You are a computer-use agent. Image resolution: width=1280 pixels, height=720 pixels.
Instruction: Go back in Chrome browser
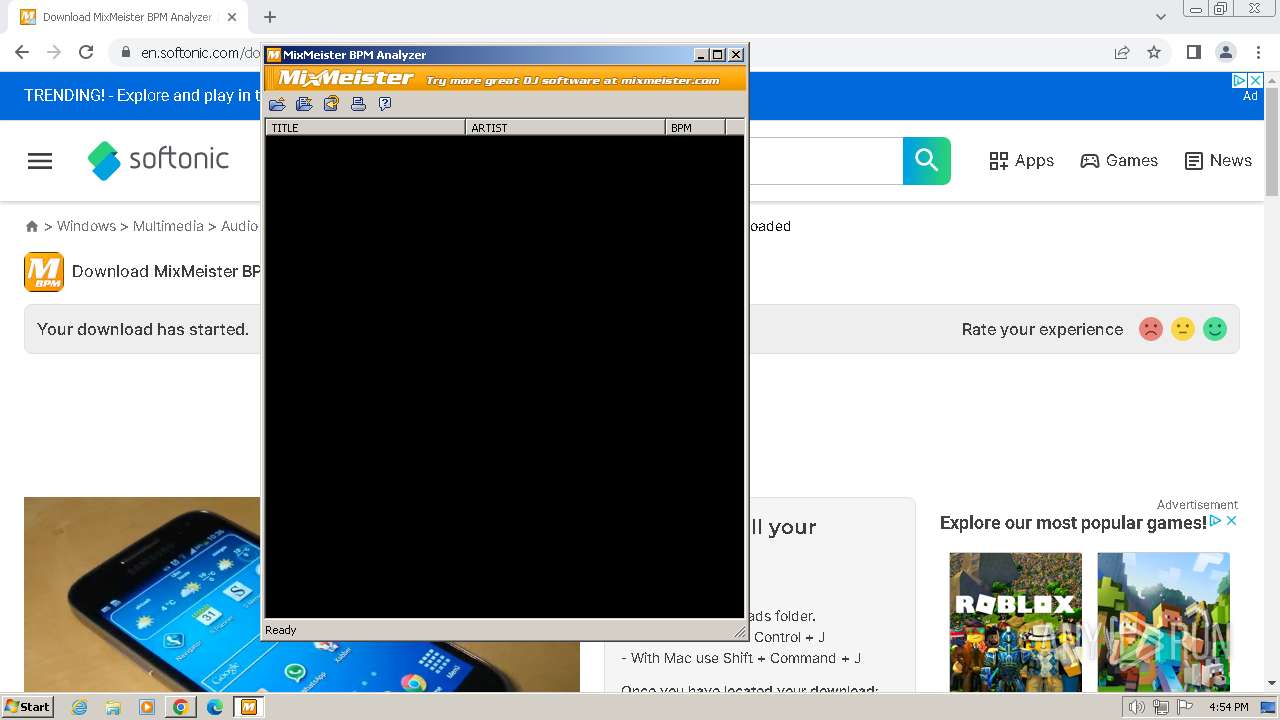[x=22, y=52]
